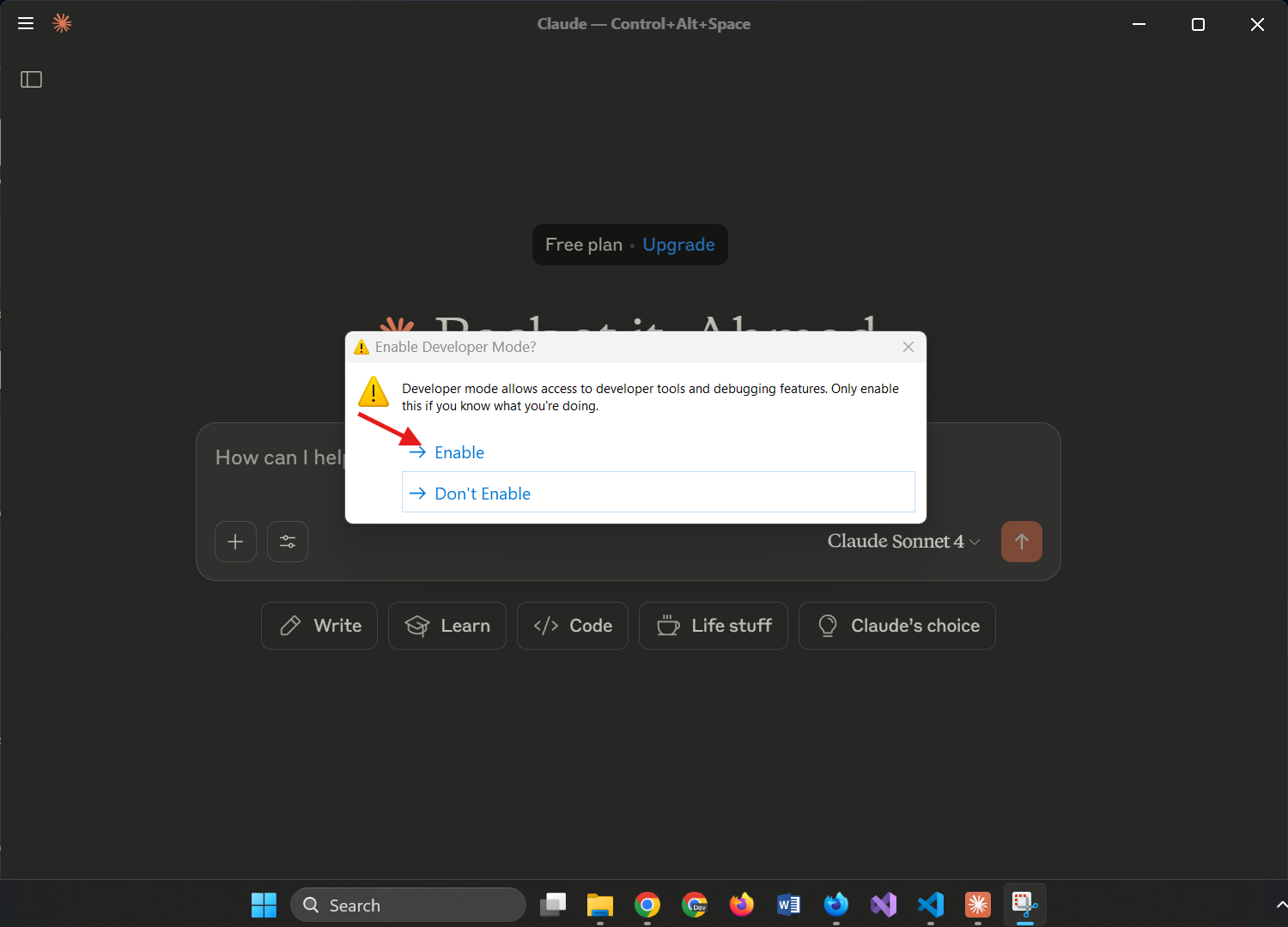The image size is (1288, 927).
Task: Open File Explorer from the taskbar
Action: point(600,905)
